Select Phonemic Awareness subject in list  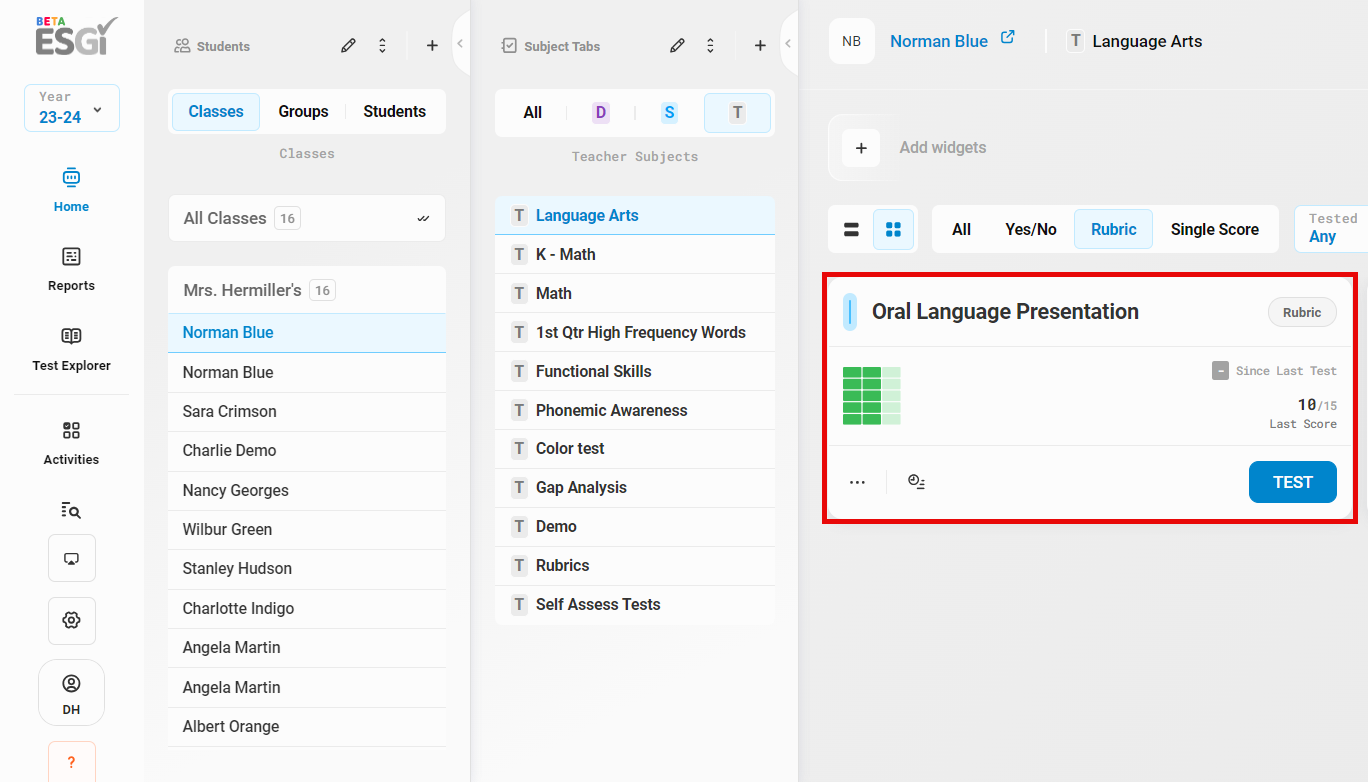point(611,410)
